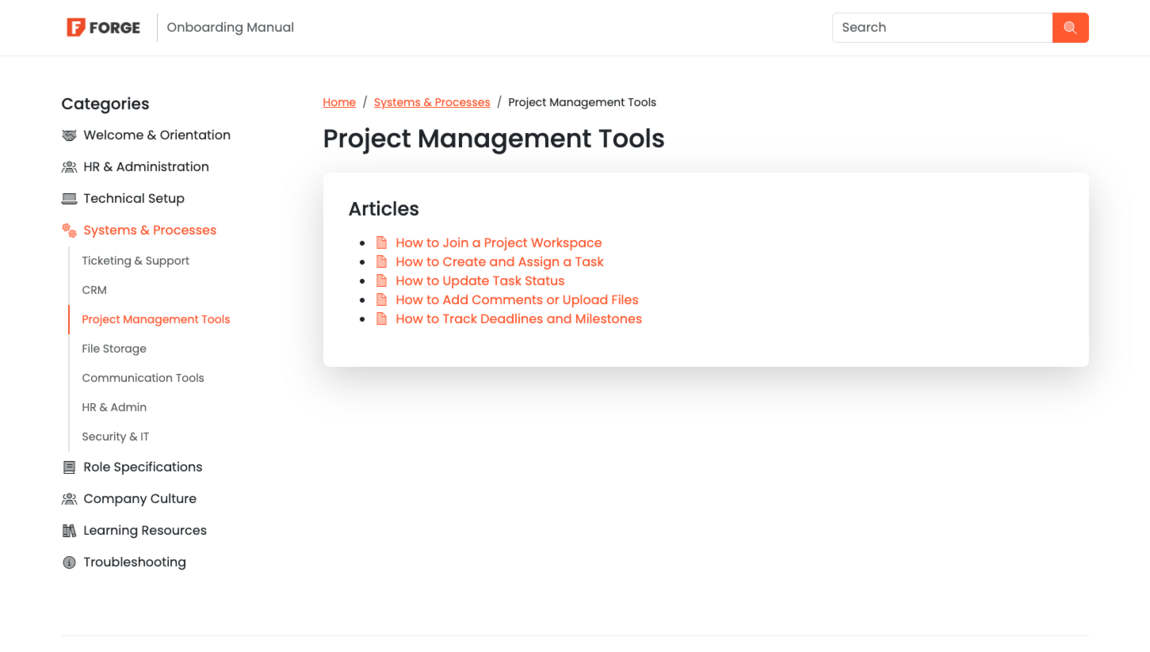The height and width of the screenshot is (652, 1150).
Task: Select 'File Storage' from the sidebar list
Action: 113,348
